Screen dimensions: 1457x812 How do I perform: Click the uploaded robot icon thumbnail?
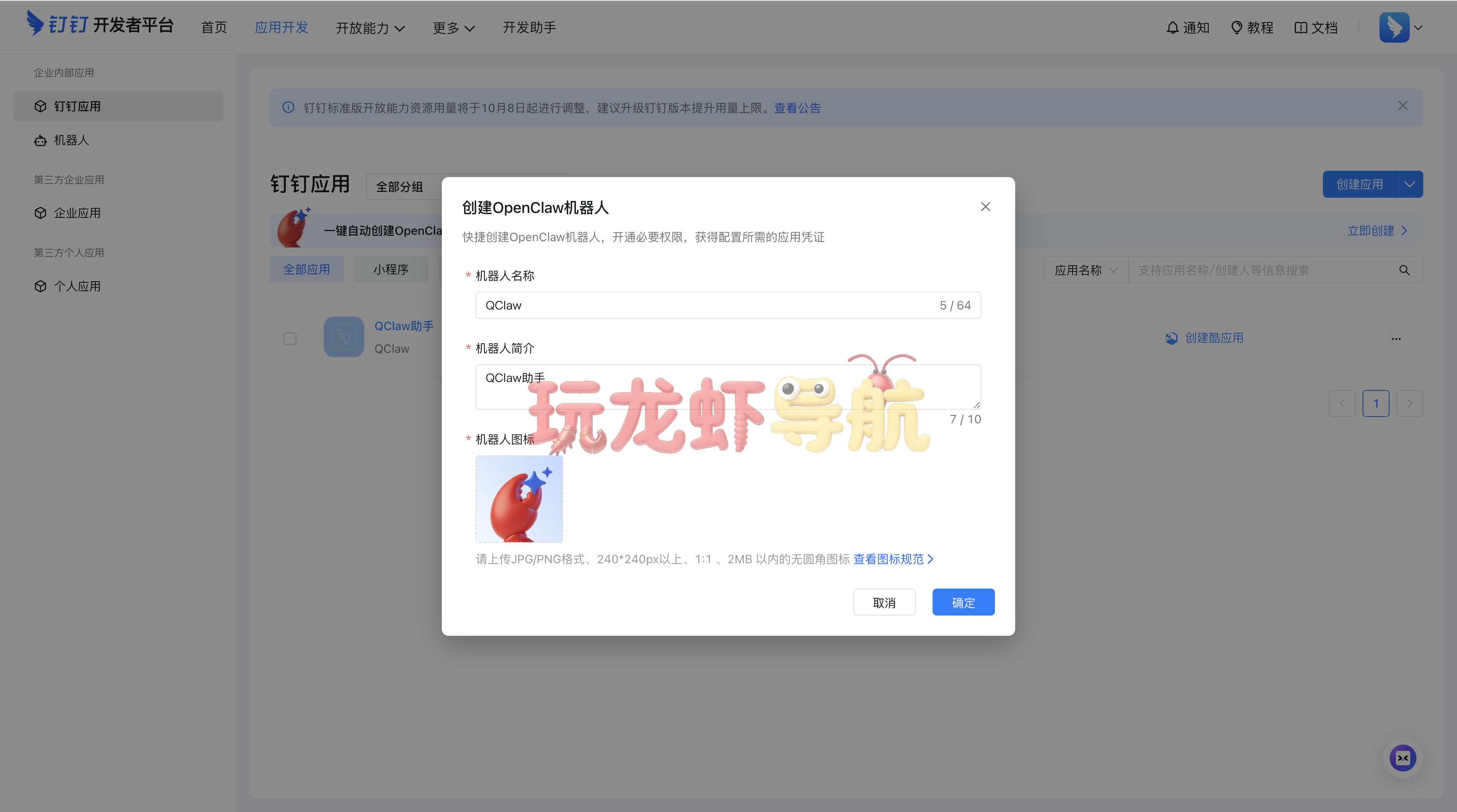click(x=519, y=499)
